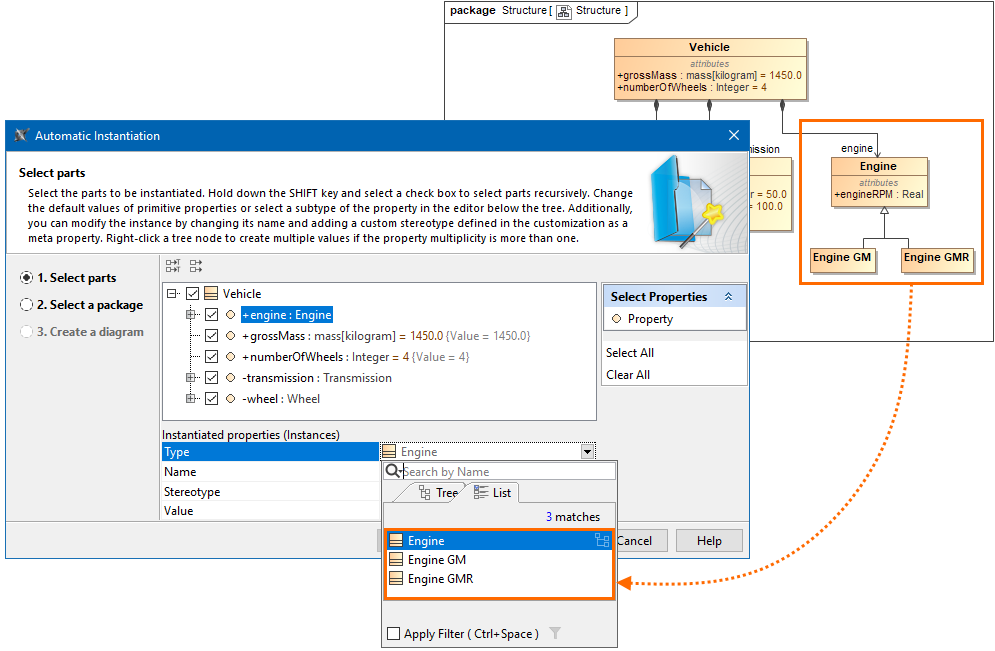Screen dimensions: 995x651
Task: Select the '2. Select a package' radio button
Action: point(26,305)
